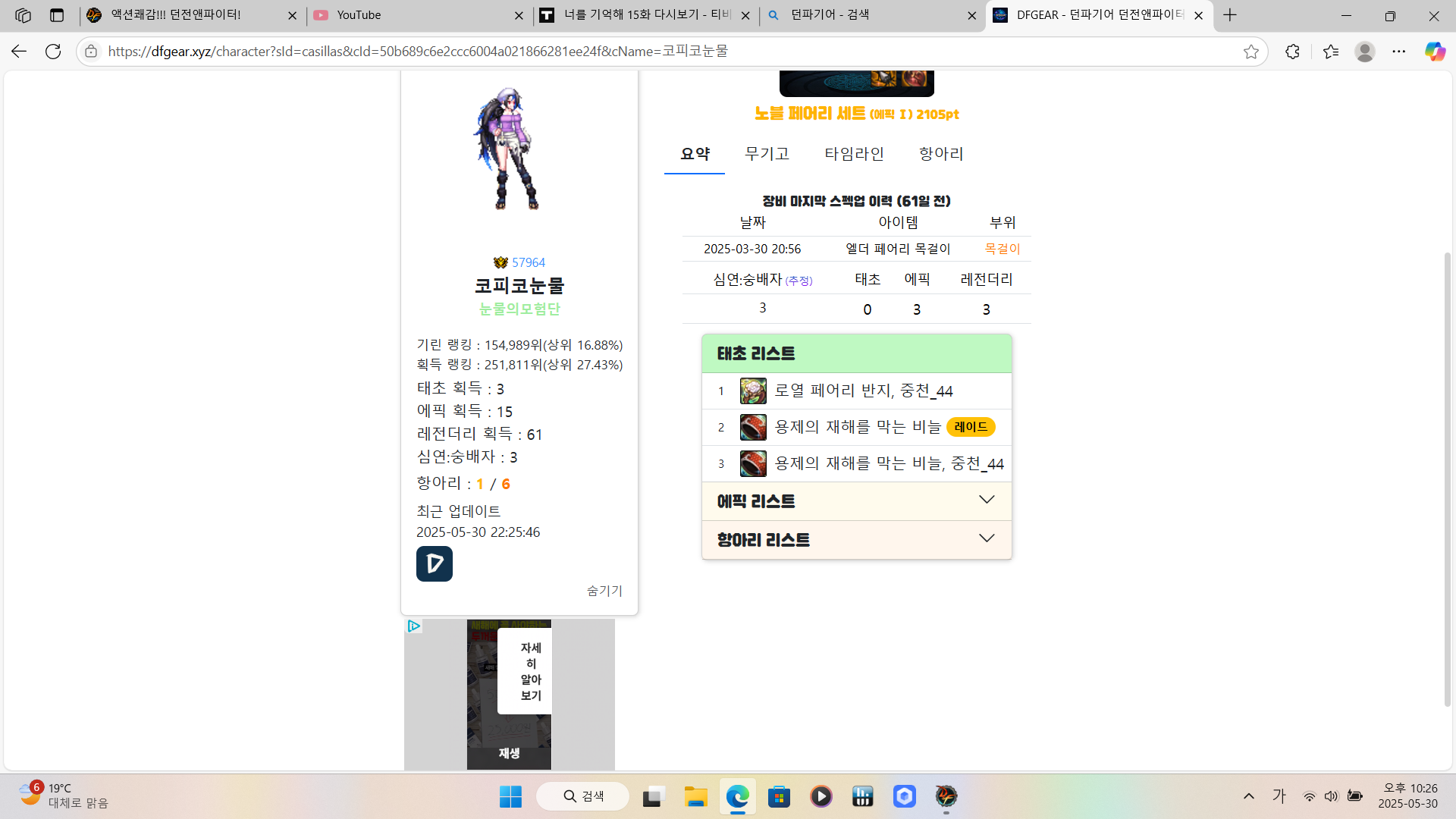Click the 숨기기 link in profile card
This screenshot has height=819, width=1456.
click(604, 591)
